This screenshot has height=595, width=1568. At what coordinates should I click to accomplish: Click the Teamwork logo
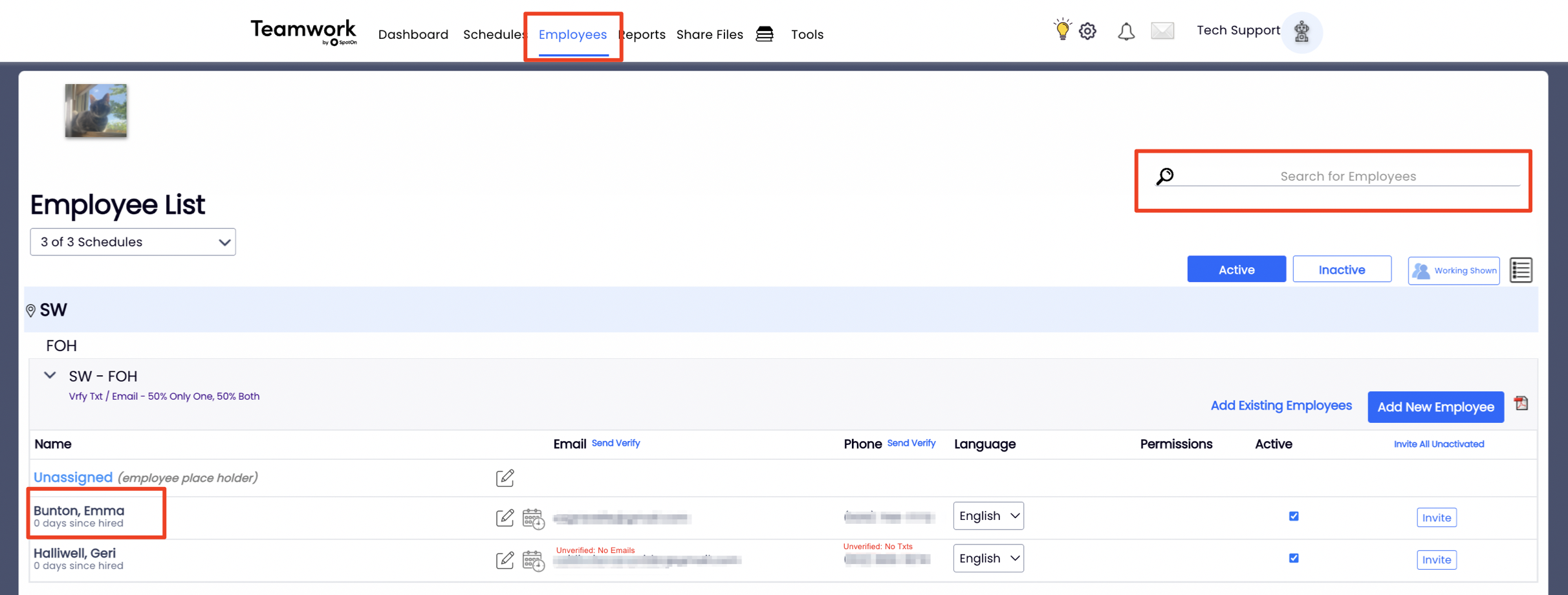click(303, 32)
